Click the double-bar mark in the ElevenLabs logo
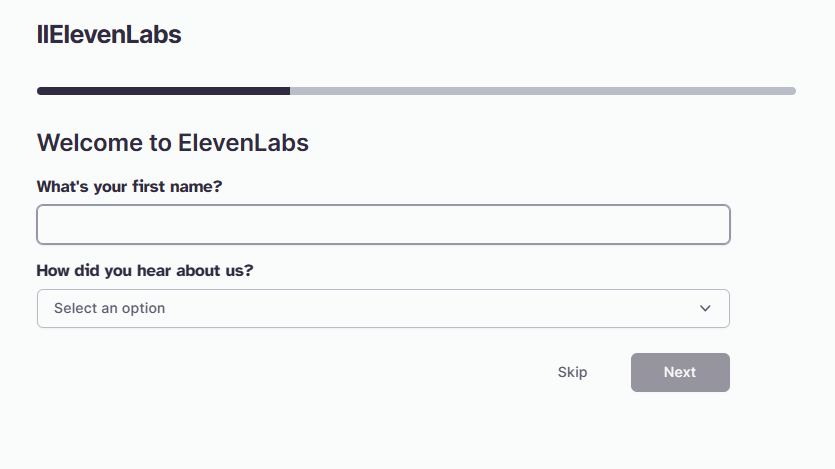 click(43, 35)
